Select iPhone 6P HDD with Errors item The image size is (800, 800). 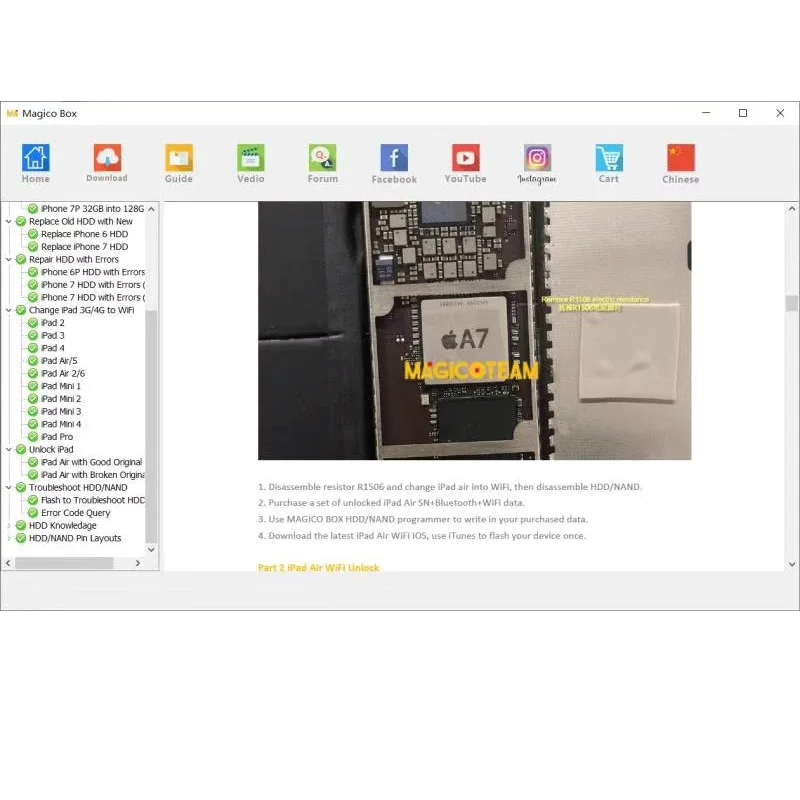coord(93,272)
